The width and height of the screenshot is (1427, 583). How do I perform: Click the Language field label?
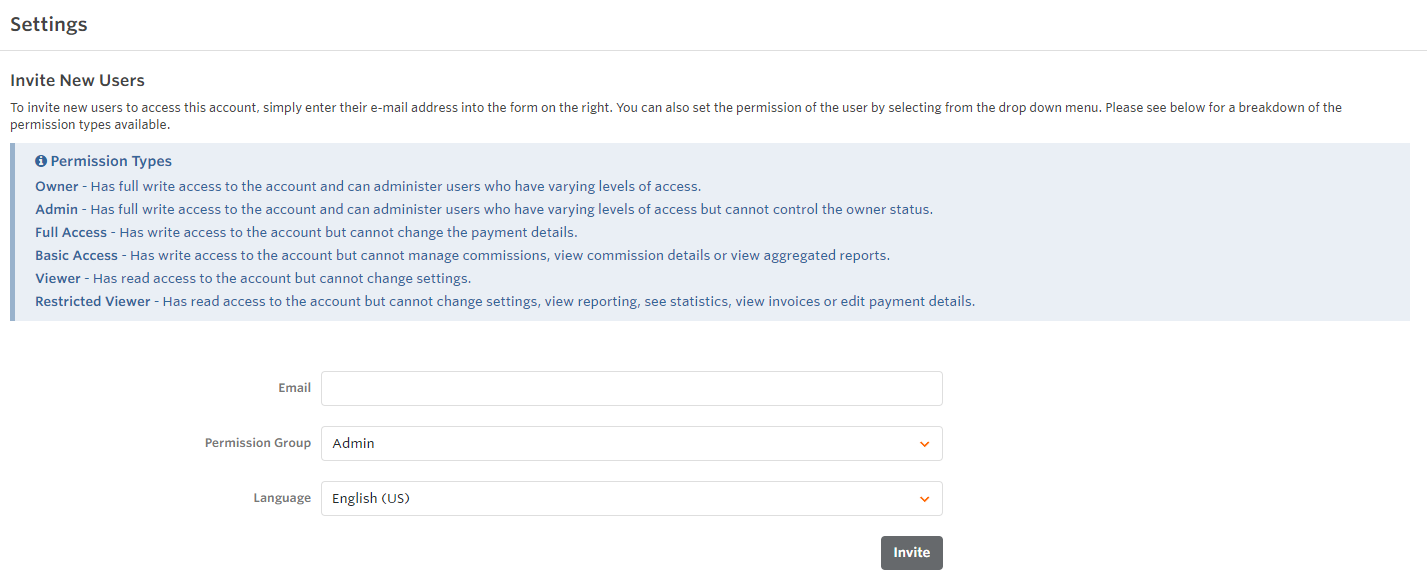[x=282, y=498]
